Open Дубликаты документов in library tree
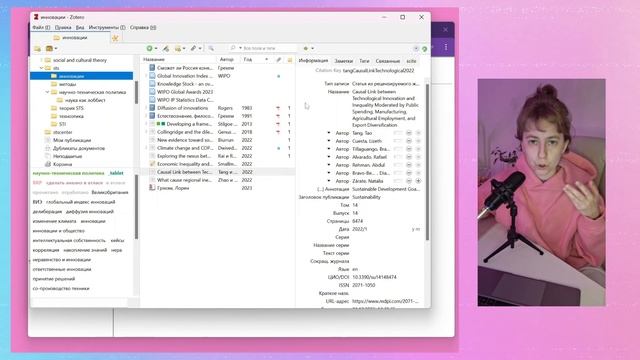Screen dimensions: 640x360 [x=79, y=148]
